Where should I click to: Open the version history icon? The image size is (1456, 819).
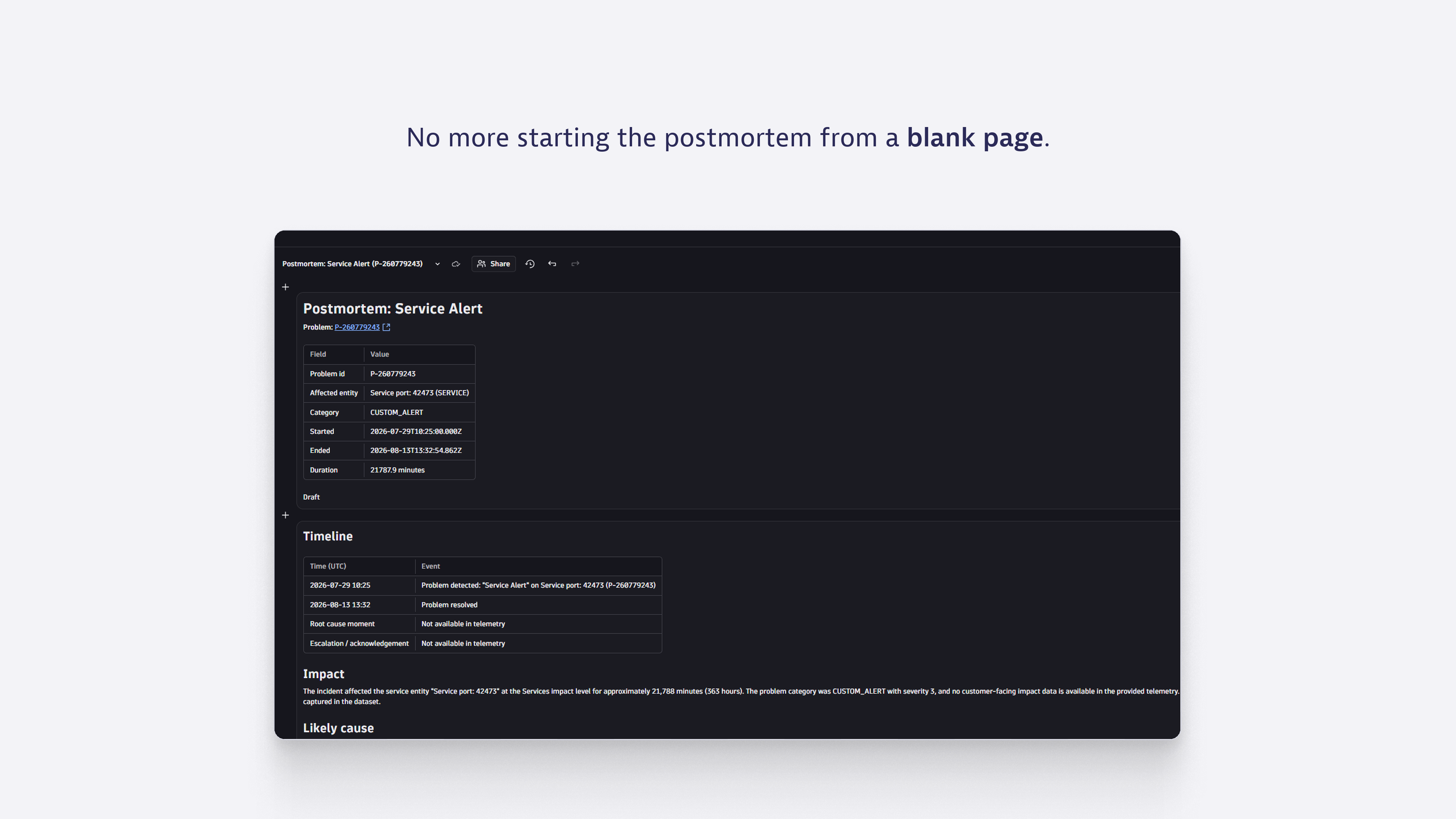click(530, 264)
